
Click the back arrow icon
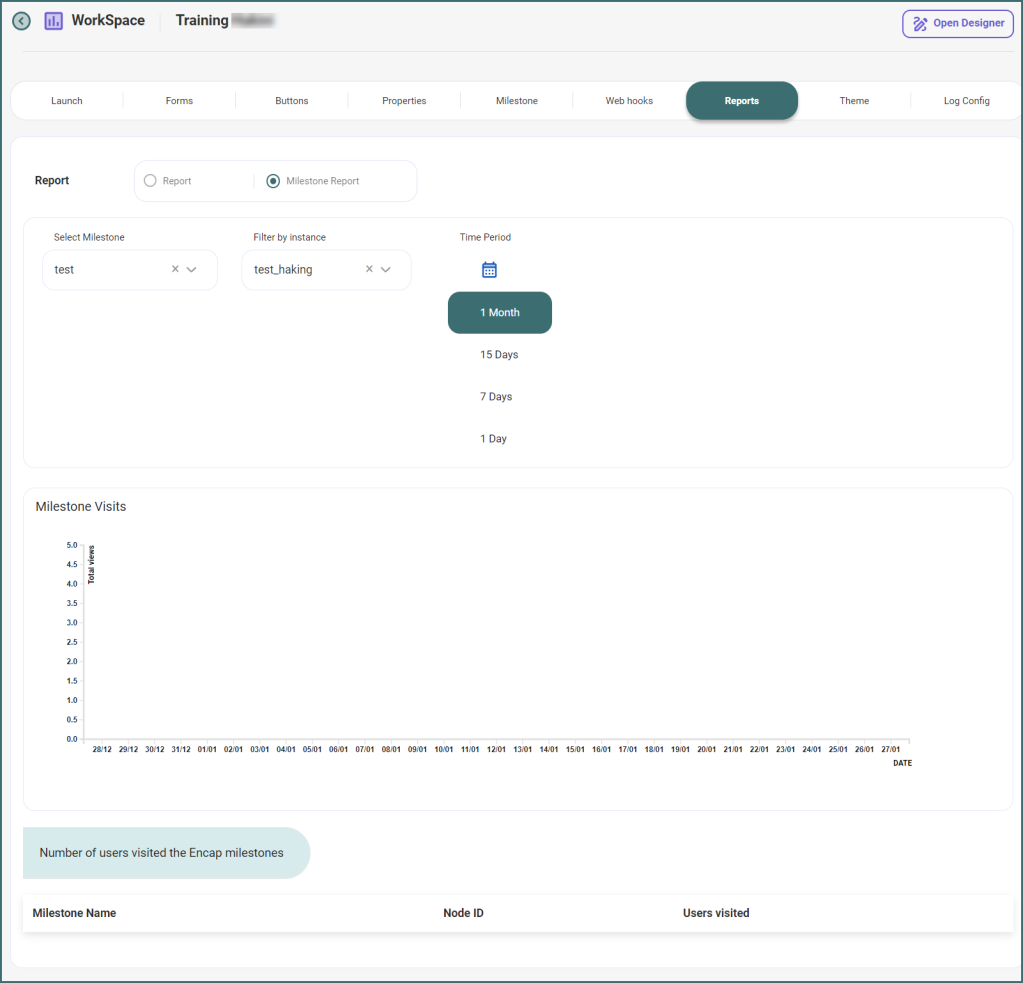pos(21,21)
